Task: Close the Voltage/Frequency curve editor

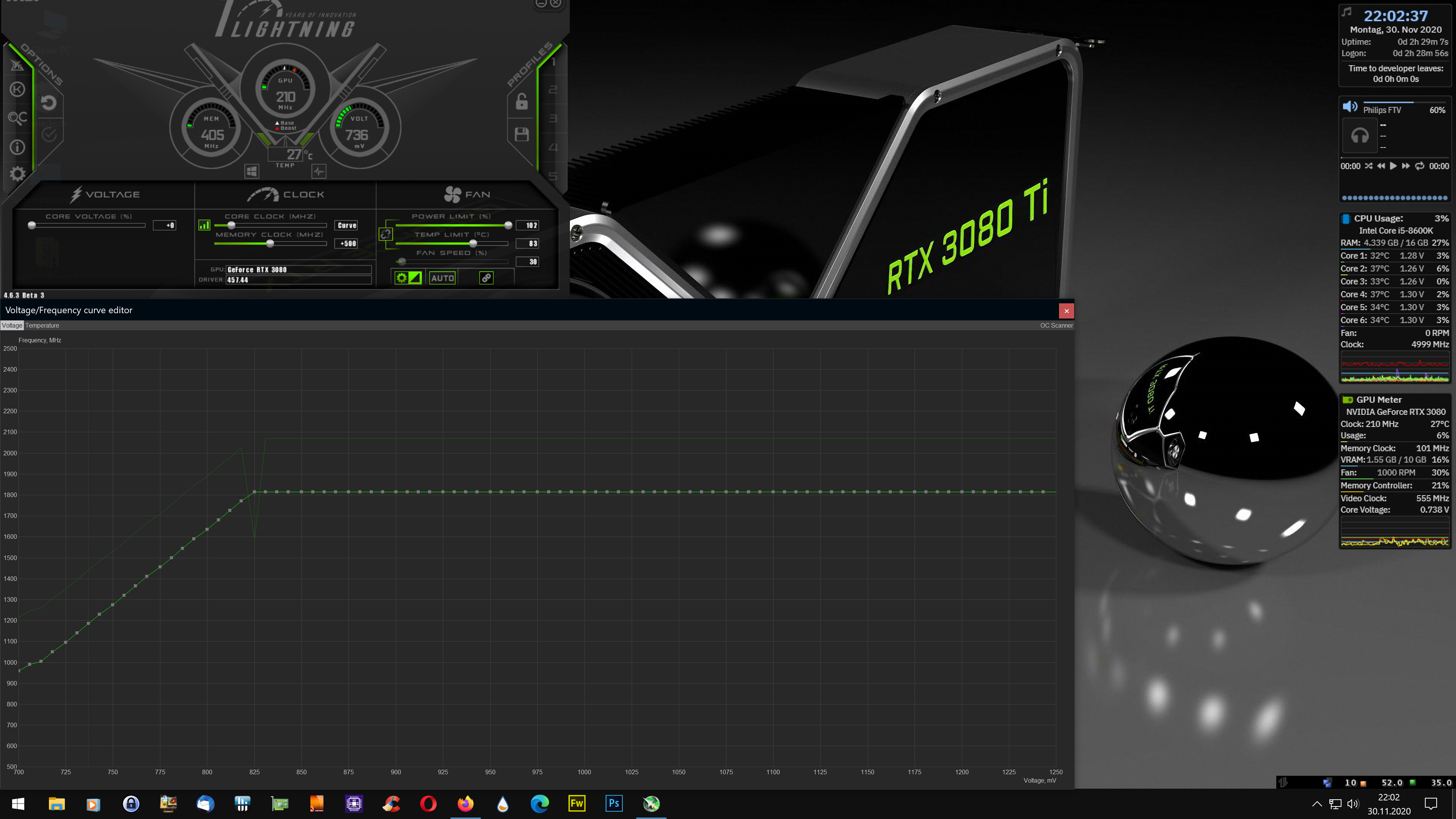Action: point(1066,310)
